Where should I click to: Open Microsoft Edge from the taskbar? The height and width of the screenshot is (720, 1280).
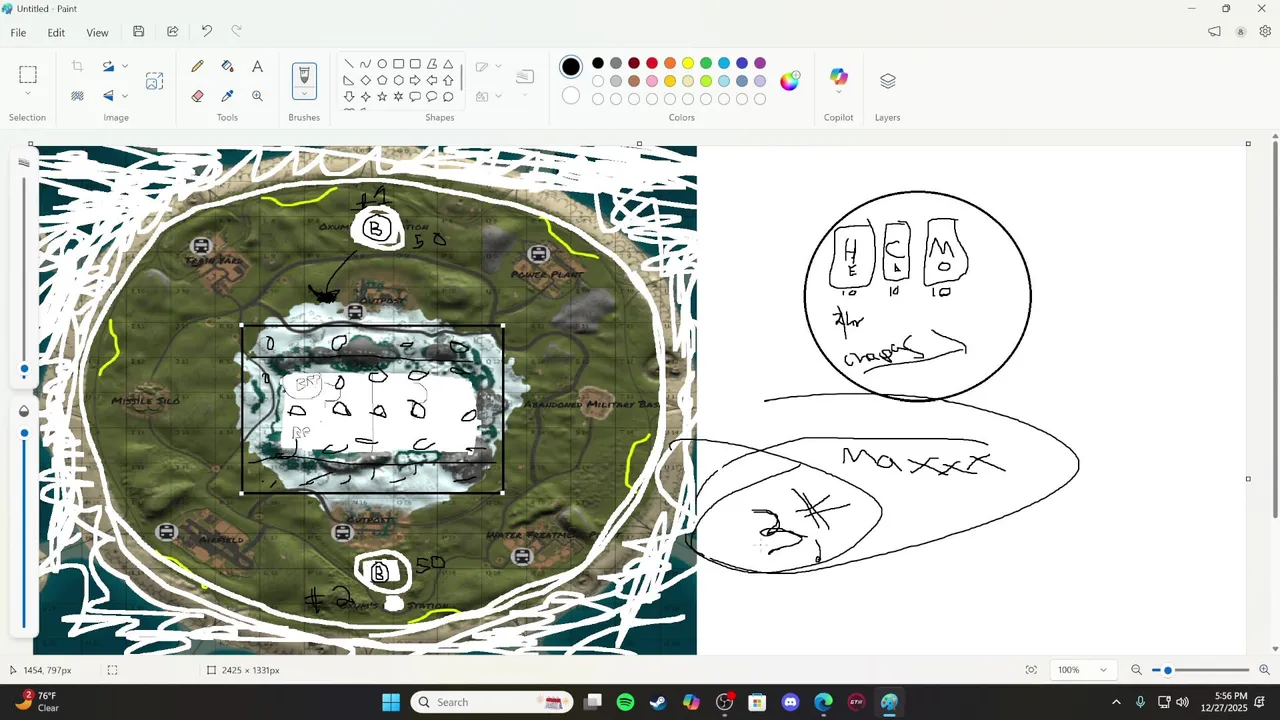[823, 702]
